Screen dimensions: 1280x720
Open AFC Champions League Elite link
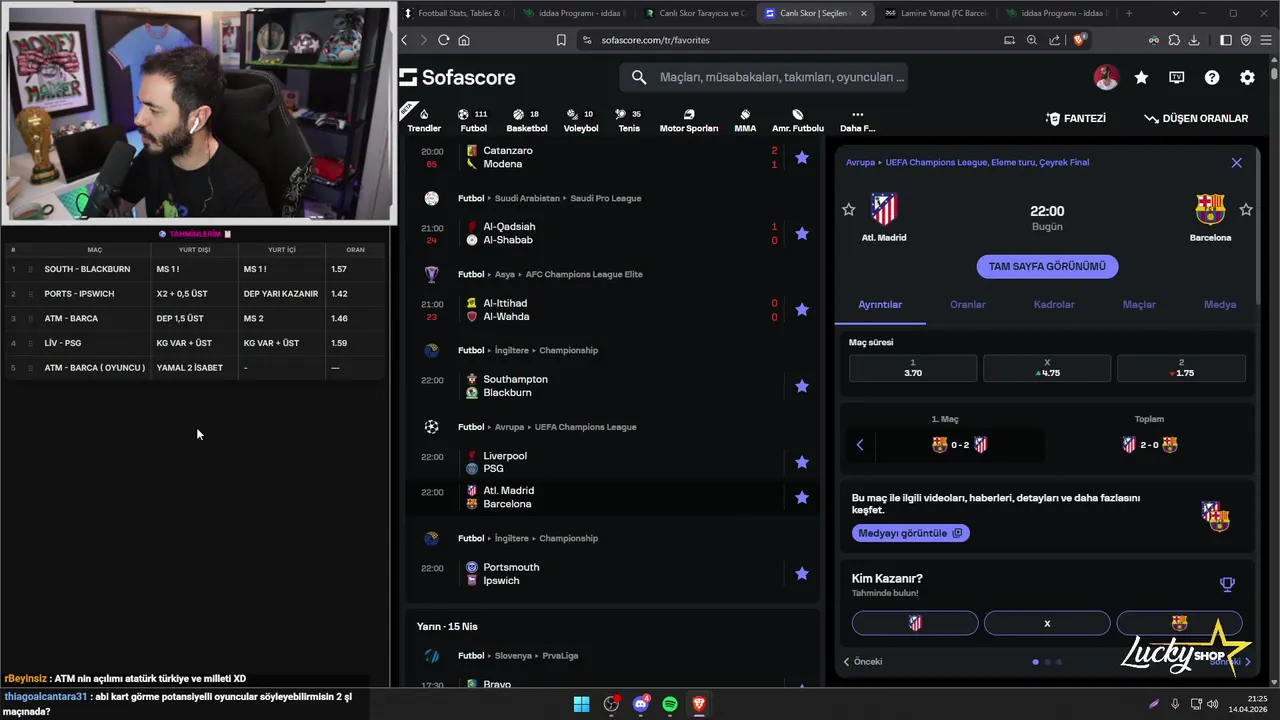584,274
